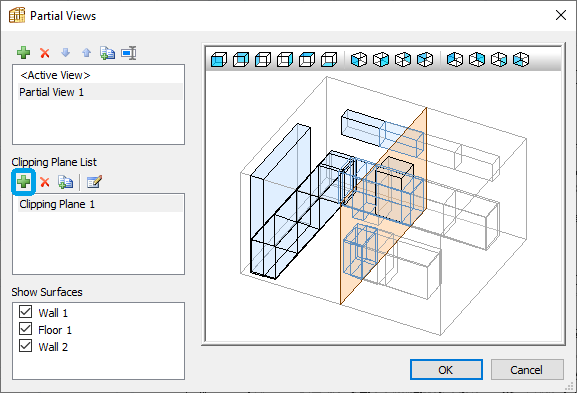Confirm with the OK button
This screenshot has width=577, height=393.
coord(446,369)
